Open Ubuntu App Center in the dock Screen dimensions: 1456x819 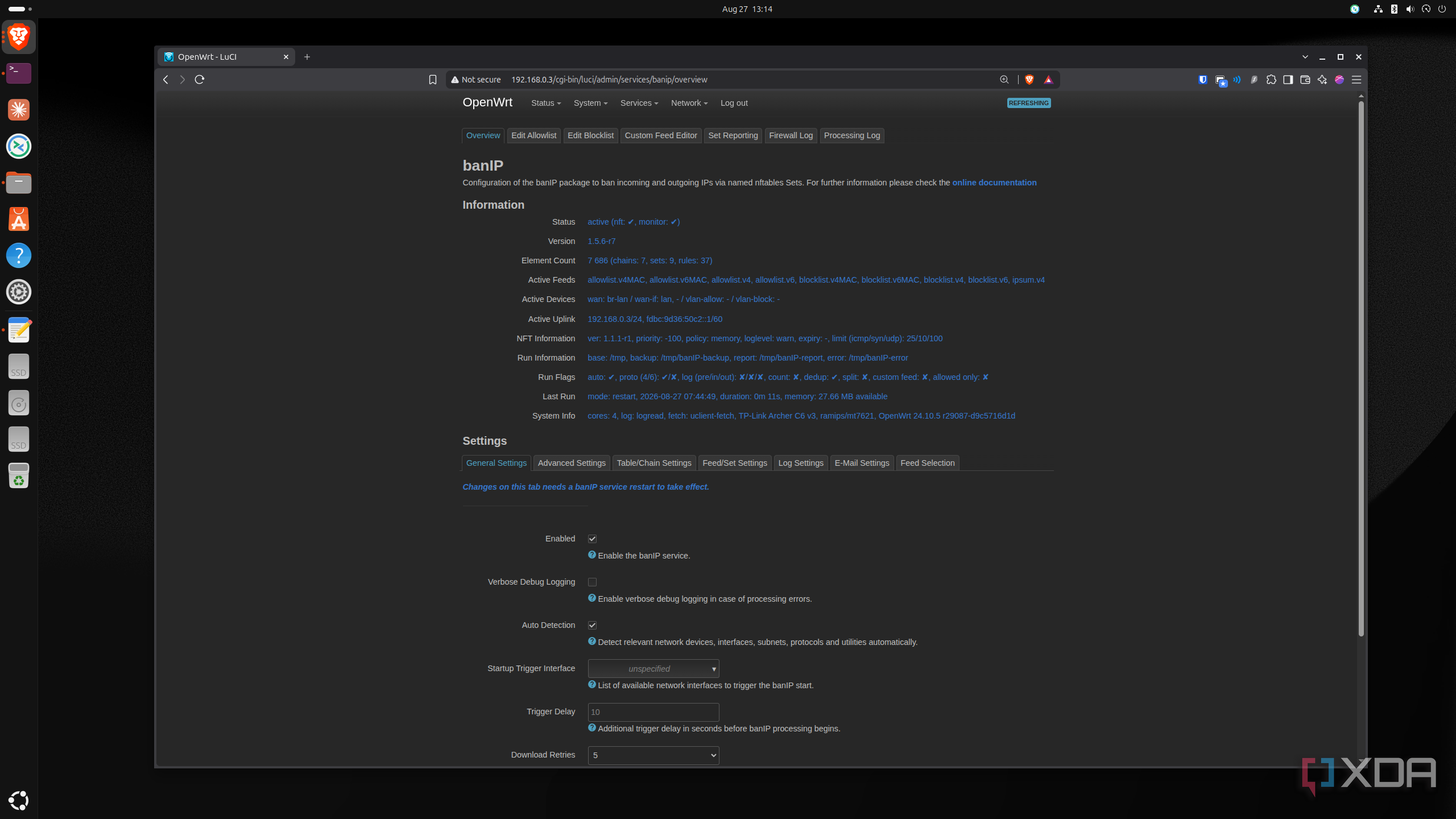19,219
